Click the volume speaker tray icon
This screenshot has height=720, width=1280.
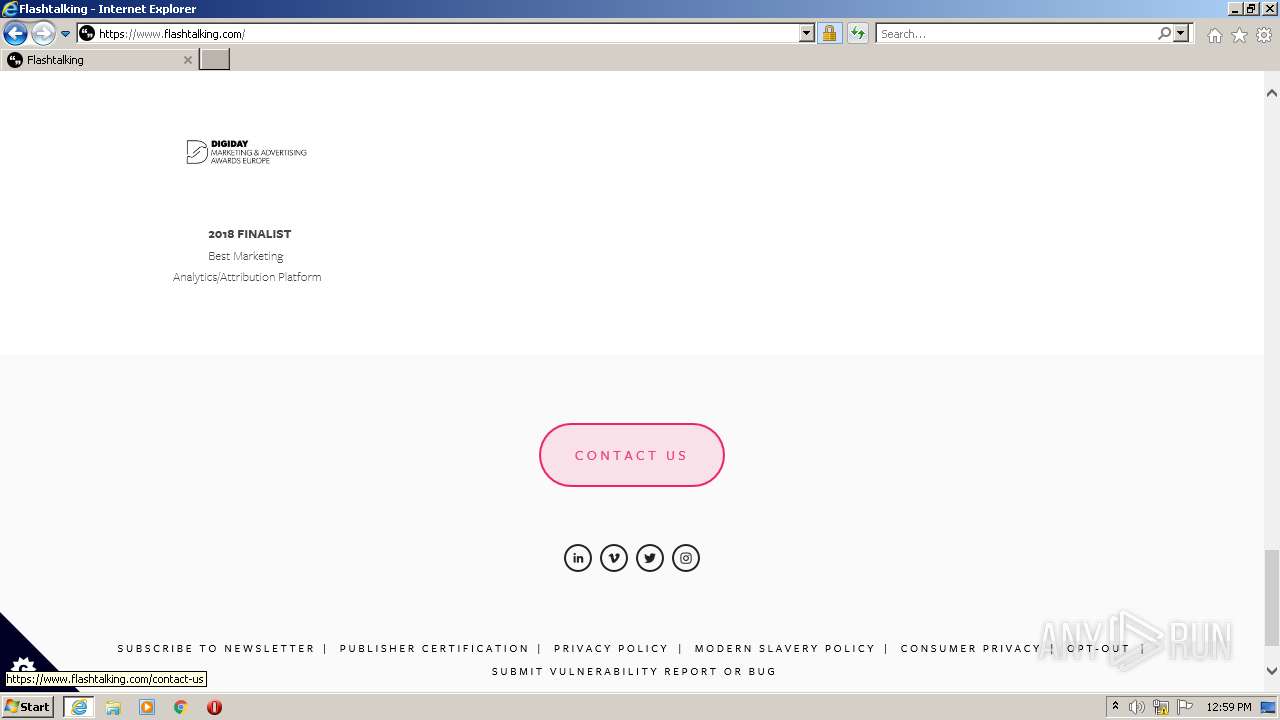[1137, 707]
